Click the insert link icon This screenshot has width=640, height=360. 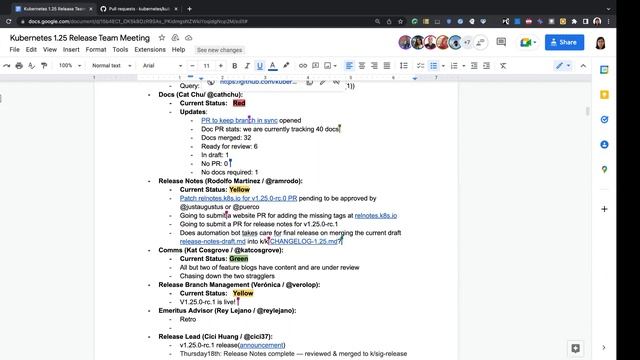click(x=302, y=66)
